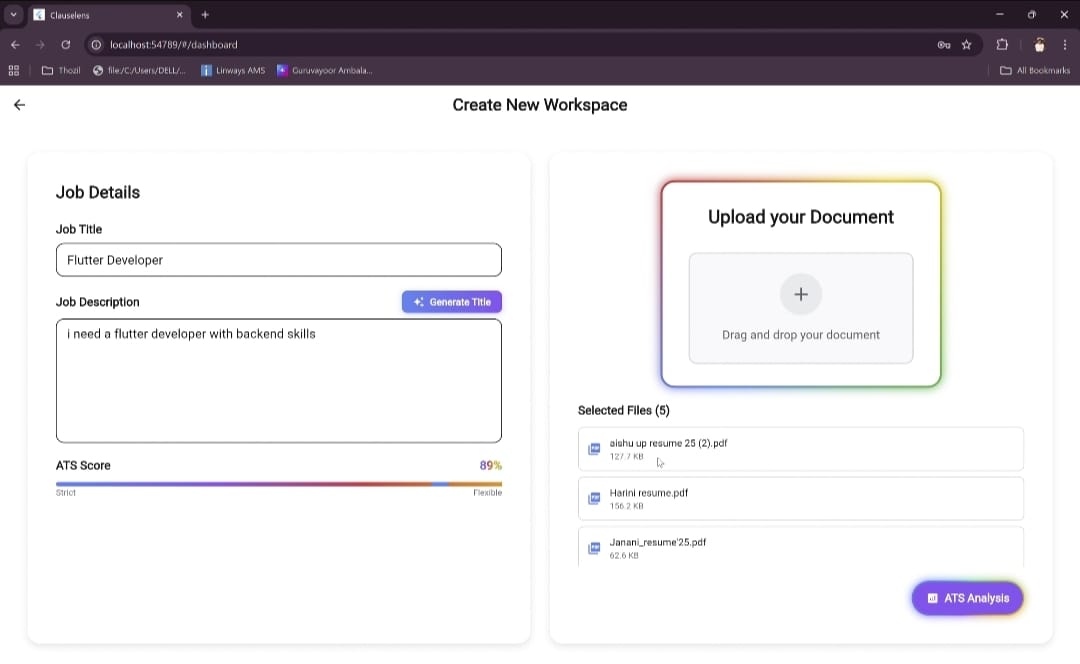Click the plus icon to upload document
The image size is (1080, 664).
(800, 294)
